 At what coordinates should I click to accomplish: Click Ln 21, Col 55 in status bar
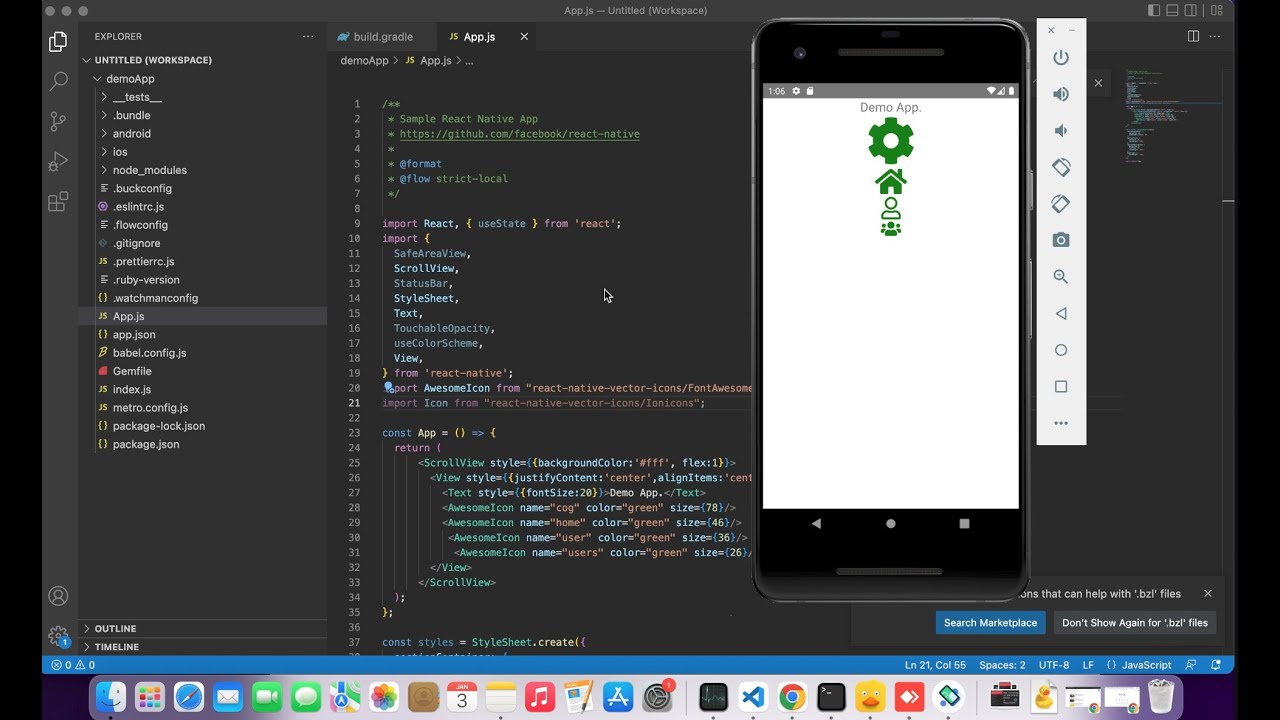pos(935,665)
